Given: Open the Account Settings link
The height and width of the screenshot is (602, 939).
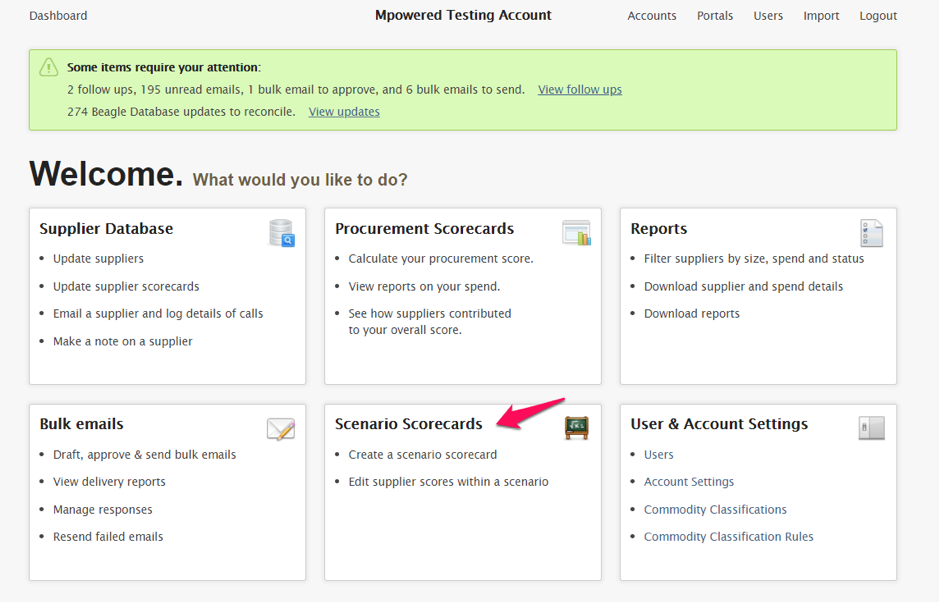Looking at the screenshot, I should (689, 482).
